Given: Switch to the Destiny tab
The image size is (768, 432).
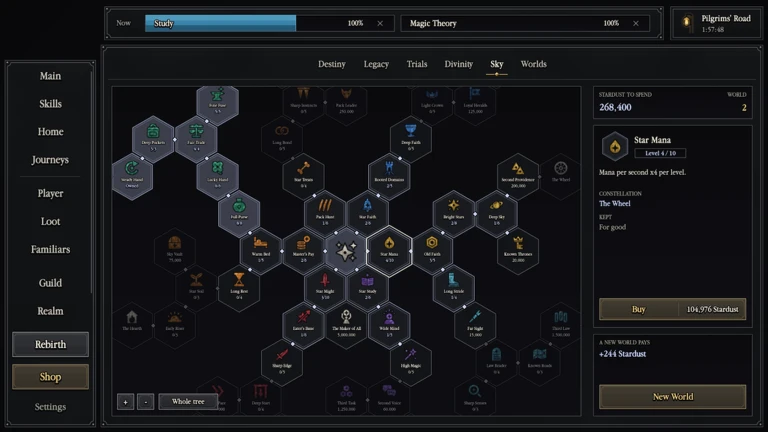Looking at the screenshot, I should tap(332, 64).
